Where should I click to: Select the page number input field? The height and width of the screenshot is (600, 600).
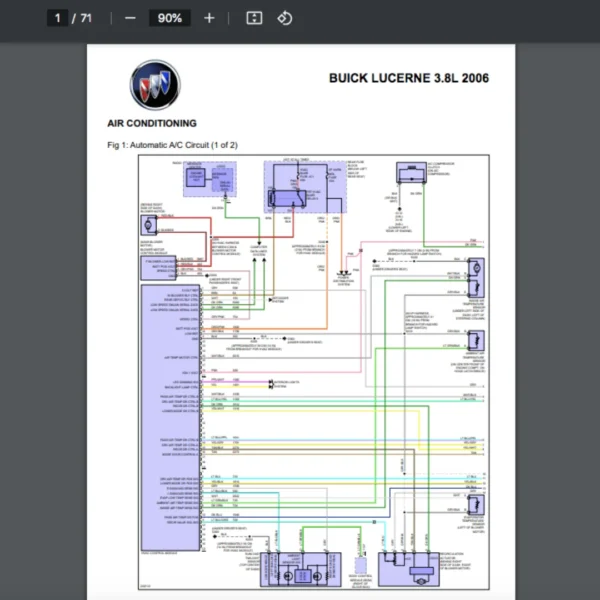(x=59, y=18)
